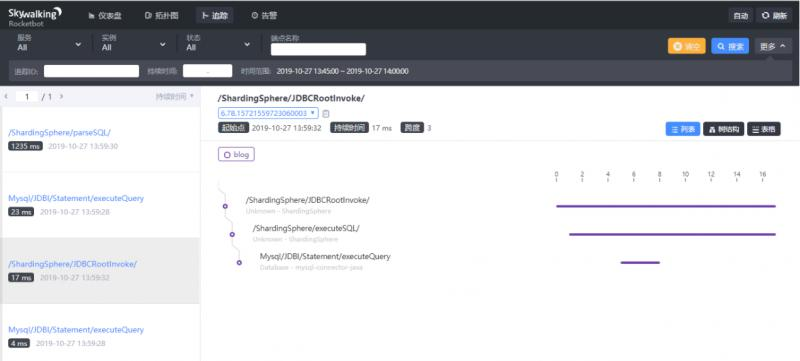Copy the trace ID with clipboard icon
Viewport: 800px width, 361px height.
click(326, 113)
